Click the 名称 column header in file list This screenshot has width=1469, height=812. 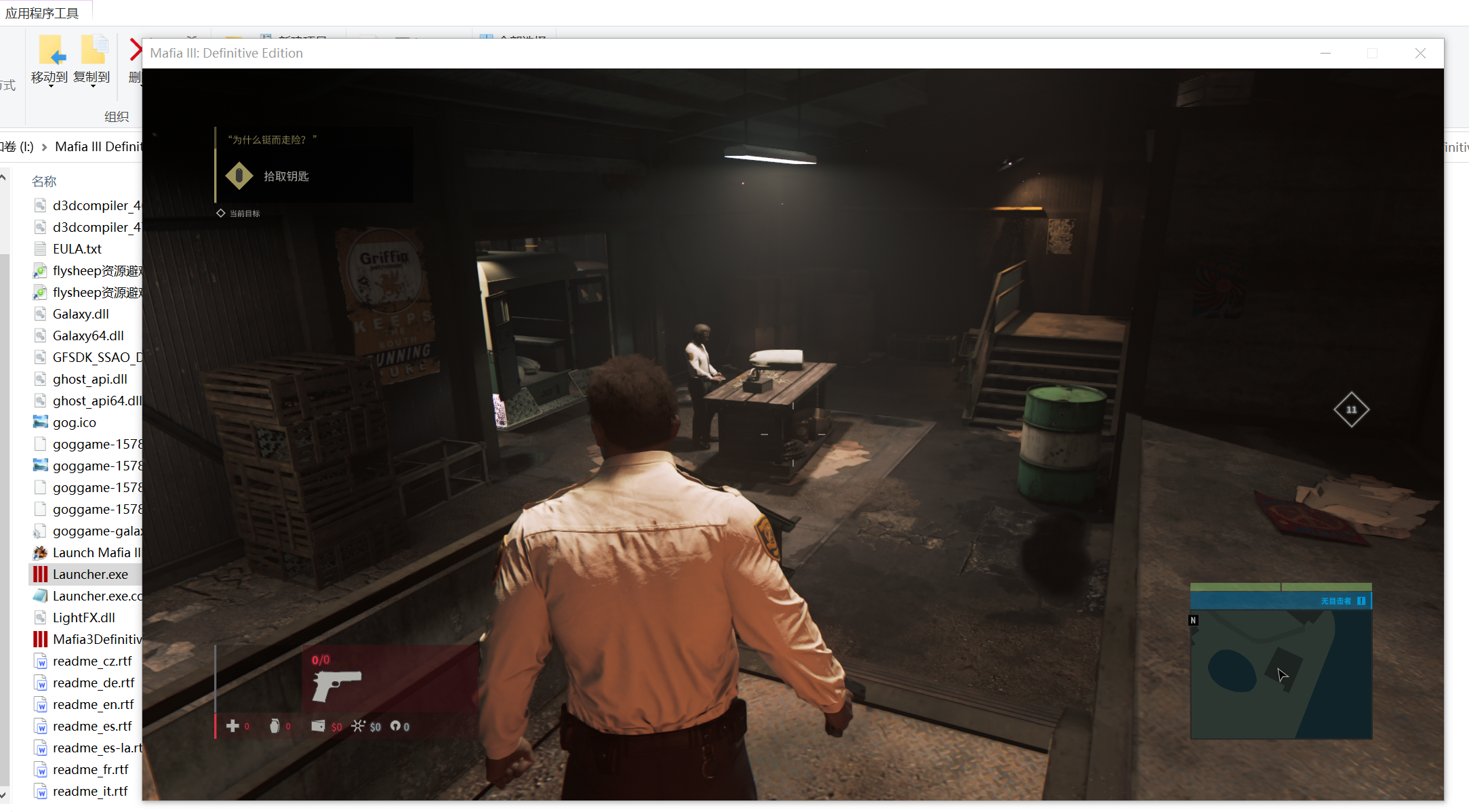44,181
